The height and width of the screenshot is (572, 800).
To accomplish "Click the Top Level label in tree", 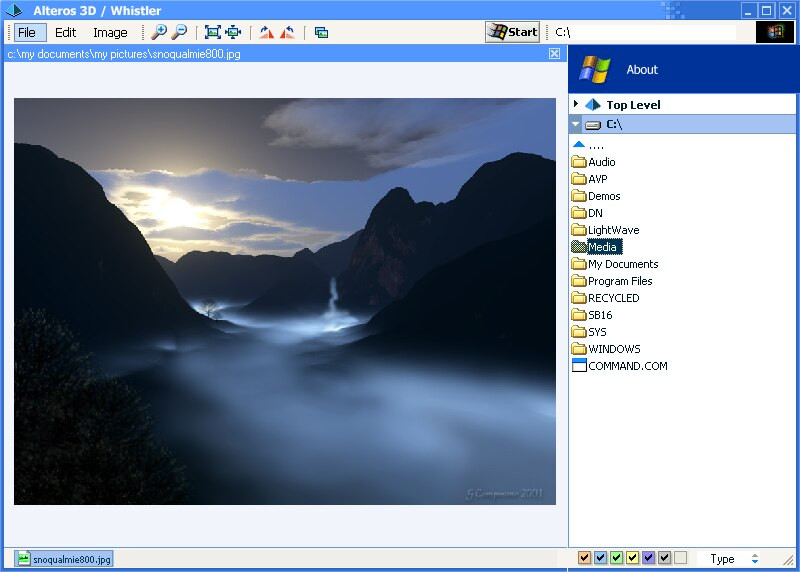I will point(633,105).
